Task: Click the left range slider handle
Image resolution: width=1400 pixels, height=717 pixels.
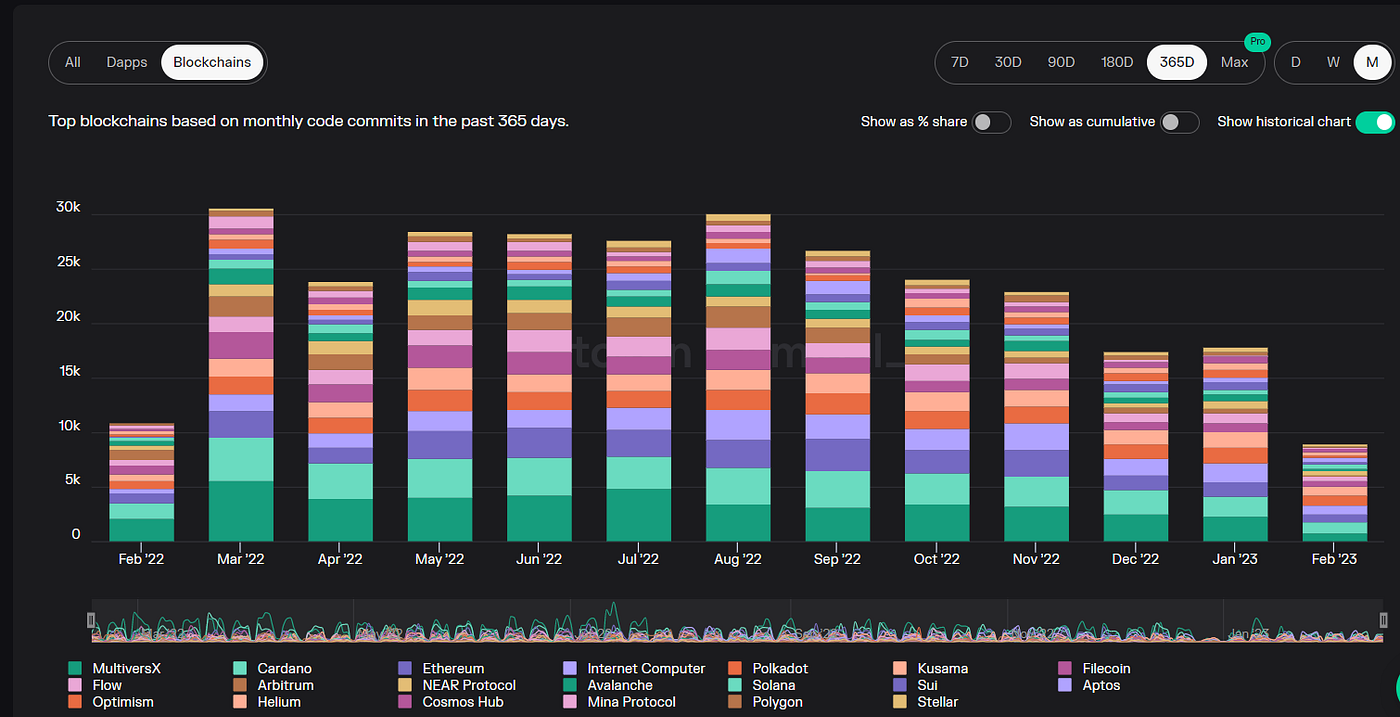Action: coord(91,620)
